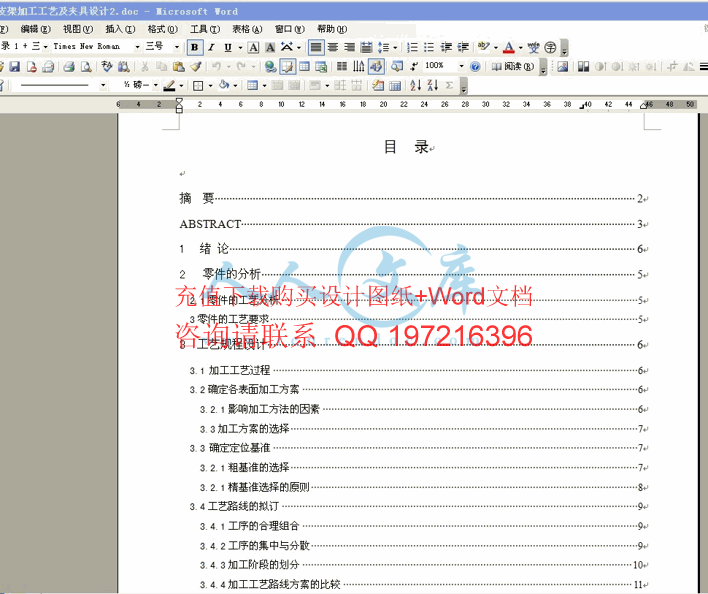Image resolution: width=708 pixels, height=594 pixels.
Task: Toggle character shading button
Action: (x=270, y=47)
